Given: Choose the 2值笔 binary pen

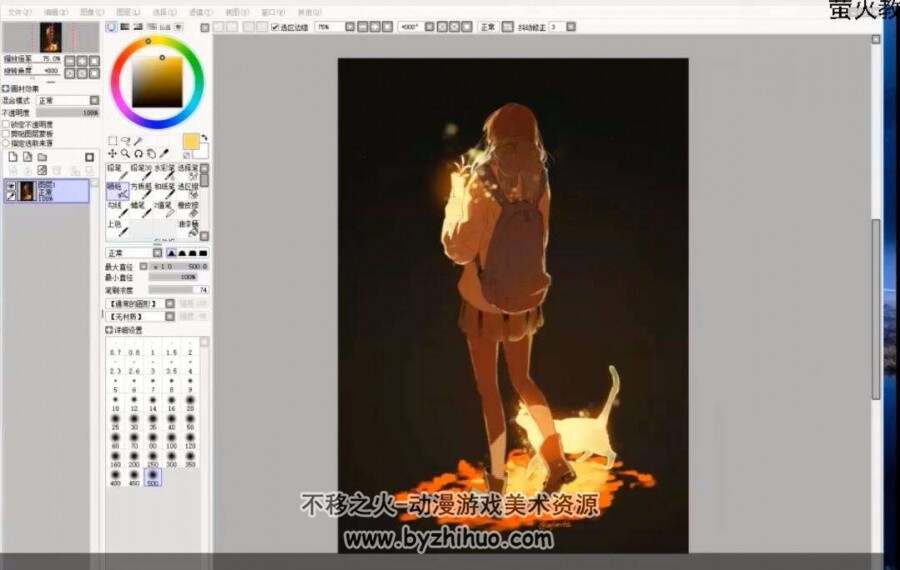Looking at the screenshot, I should tap(164, 209).
